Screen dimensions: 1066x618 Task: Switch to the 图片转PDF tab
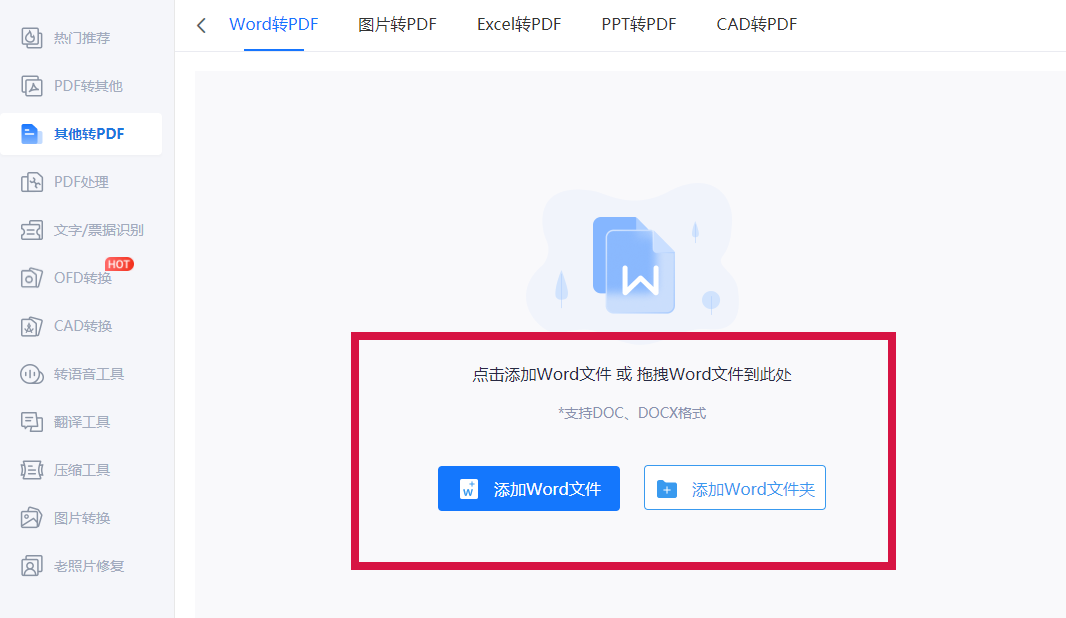(x=397, y=24)
